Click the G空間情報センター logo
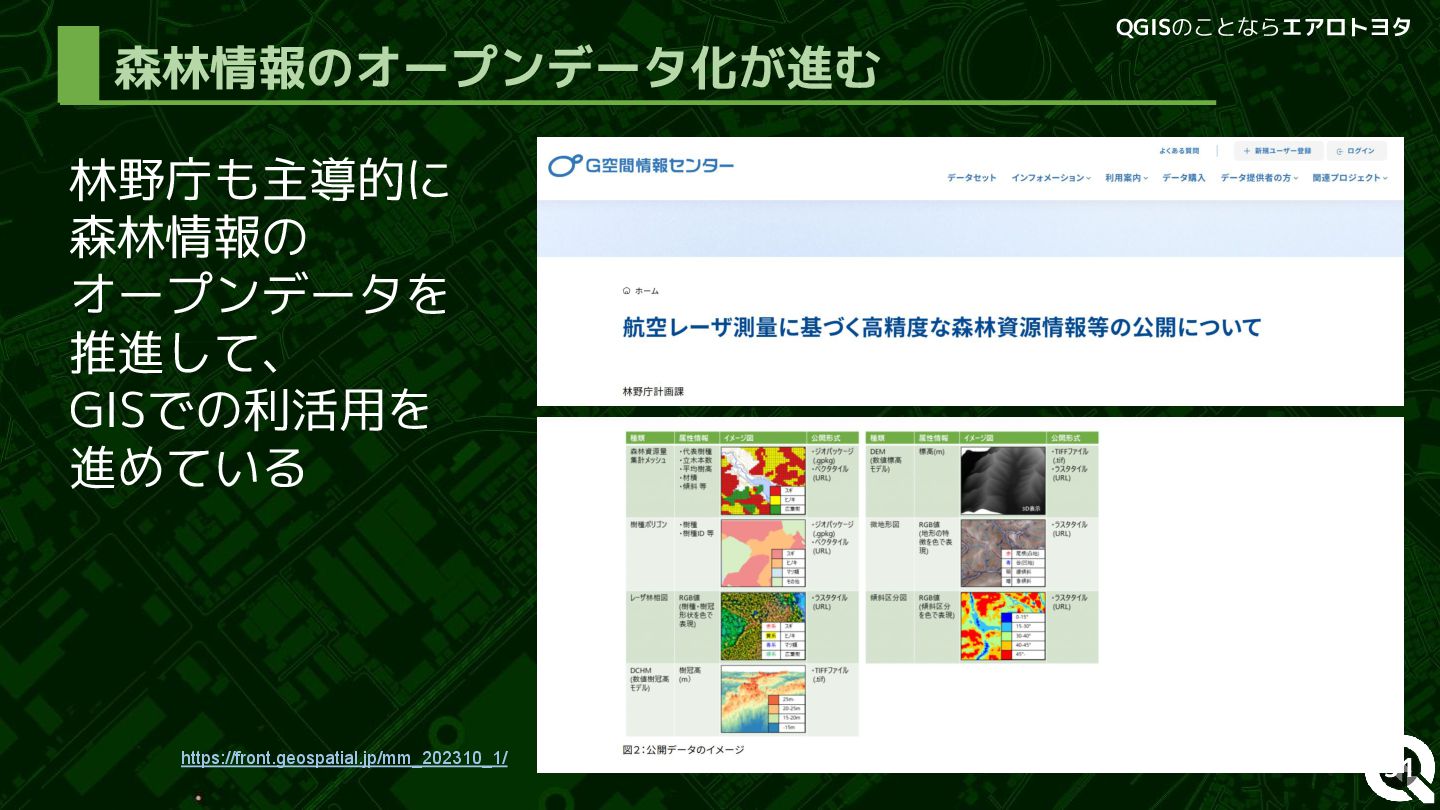The width and height of the screenshot is (1440, 810). (641, 166)
